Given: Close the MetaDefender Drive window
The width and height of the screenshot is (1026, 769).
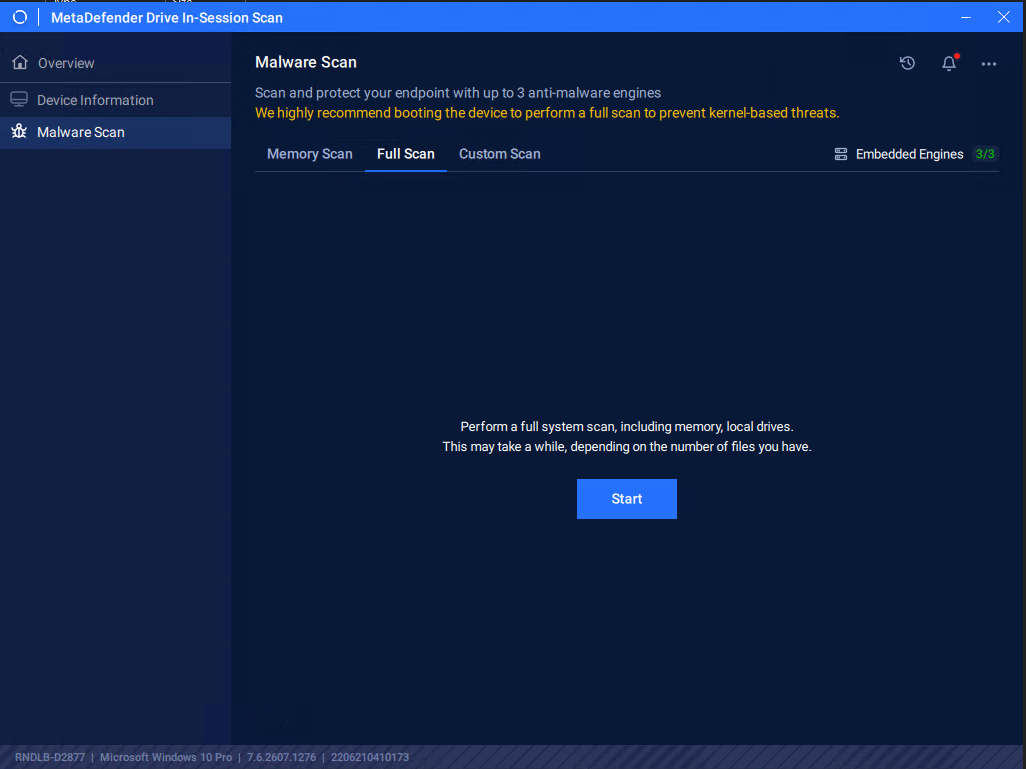Looking at the screenshot, I should pyautogui.click(x=1004, y=18).
